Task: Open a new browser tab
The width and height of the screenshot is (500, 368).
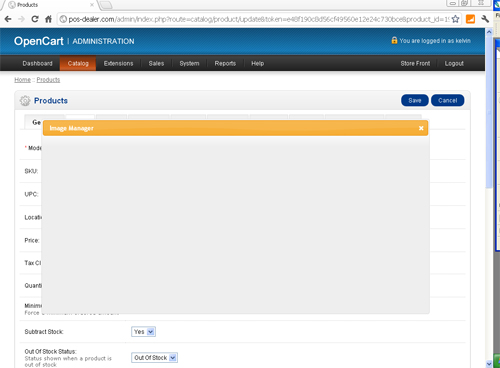Action: tap(106, 5)
